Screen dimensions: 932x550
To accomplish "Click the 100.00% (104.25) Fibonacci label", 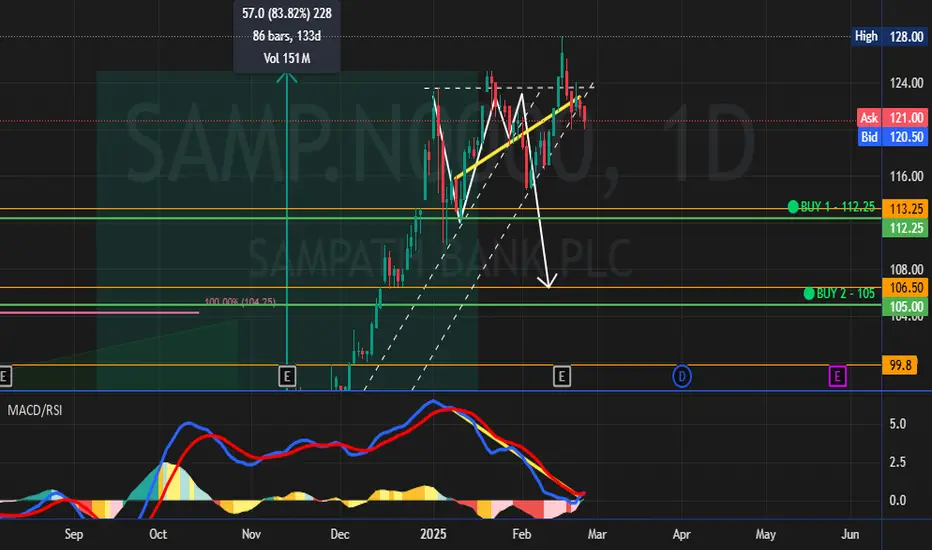I will point(240,302).
